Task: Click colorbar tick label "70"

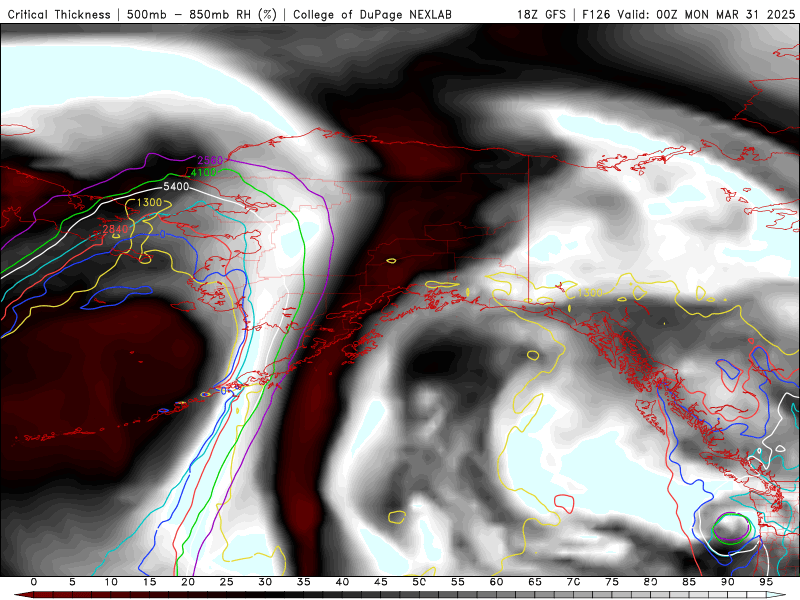Action: click(x=573, y=582)
